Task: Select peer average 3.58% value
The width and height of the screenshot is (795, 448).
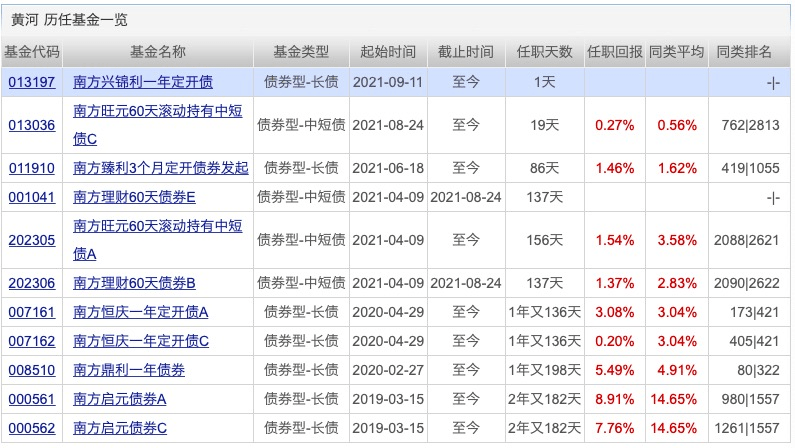Action: pos(677,240)
